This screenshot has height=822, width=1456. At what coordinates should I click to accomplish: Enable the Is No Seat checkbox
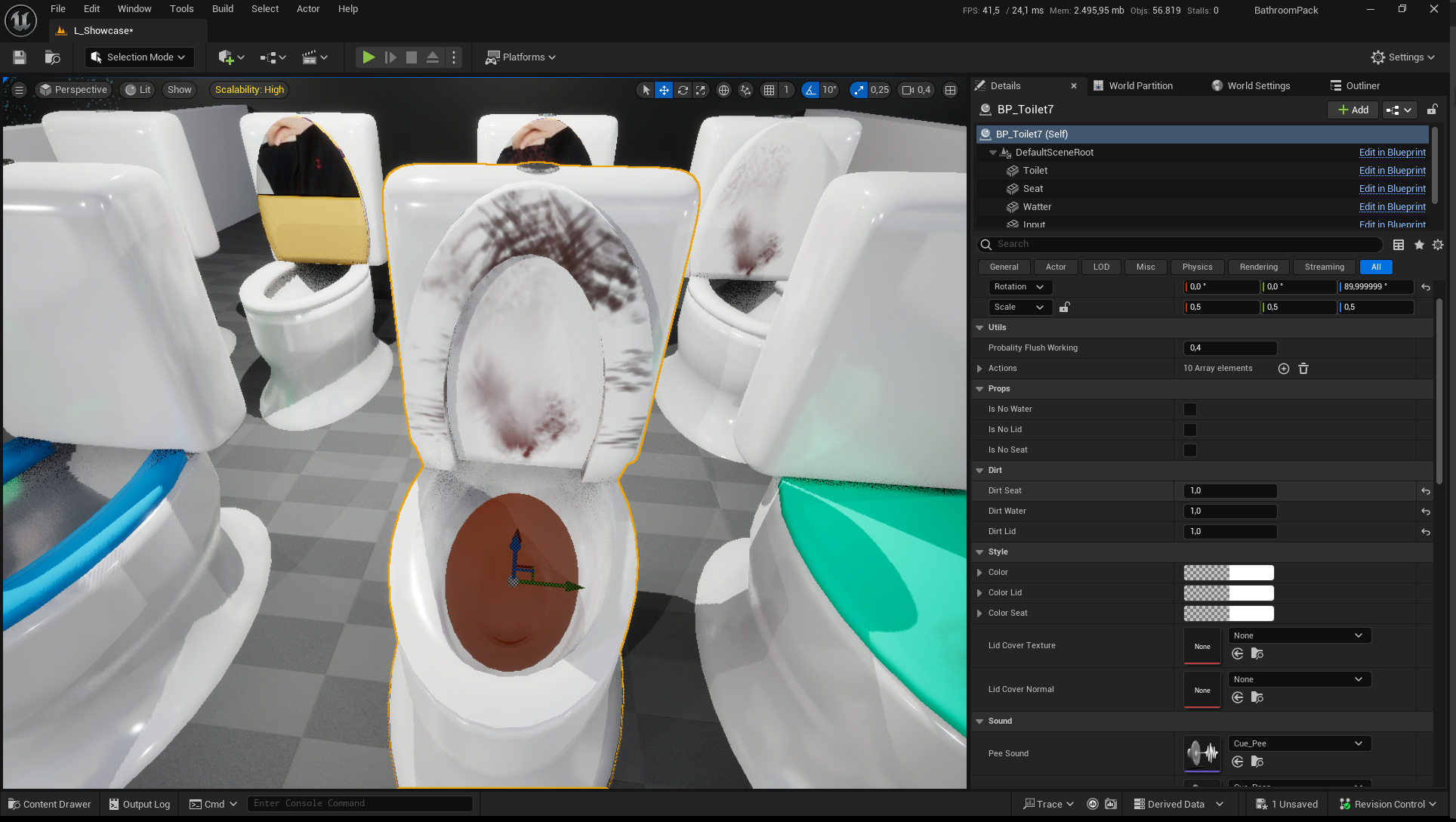tap(1190, 450)
